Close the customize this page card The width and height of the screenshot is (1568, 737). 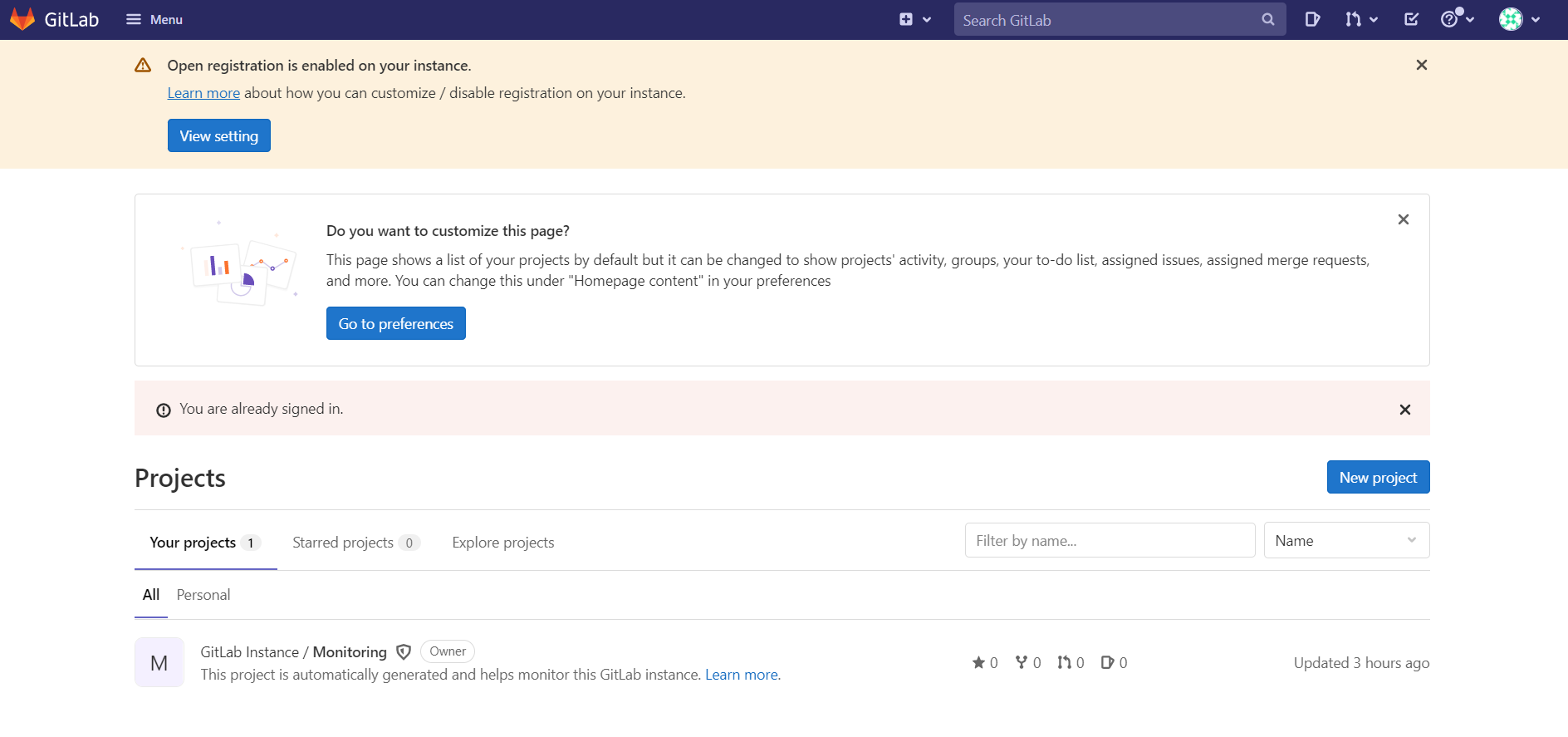[x=1403, y=219]
